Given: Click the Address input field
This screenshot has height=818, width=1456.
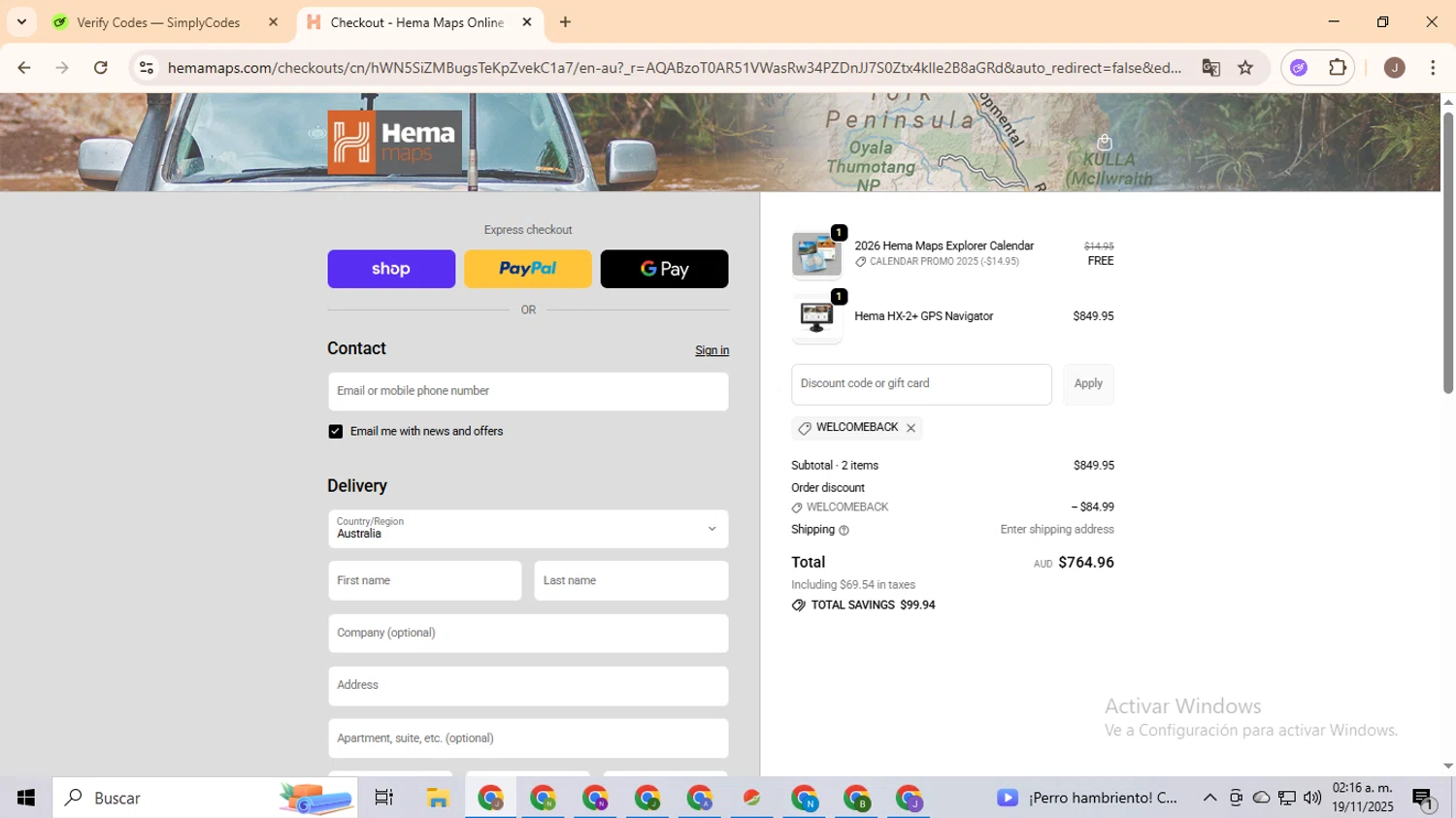Looking at the screenshot, I should point(528,685).
